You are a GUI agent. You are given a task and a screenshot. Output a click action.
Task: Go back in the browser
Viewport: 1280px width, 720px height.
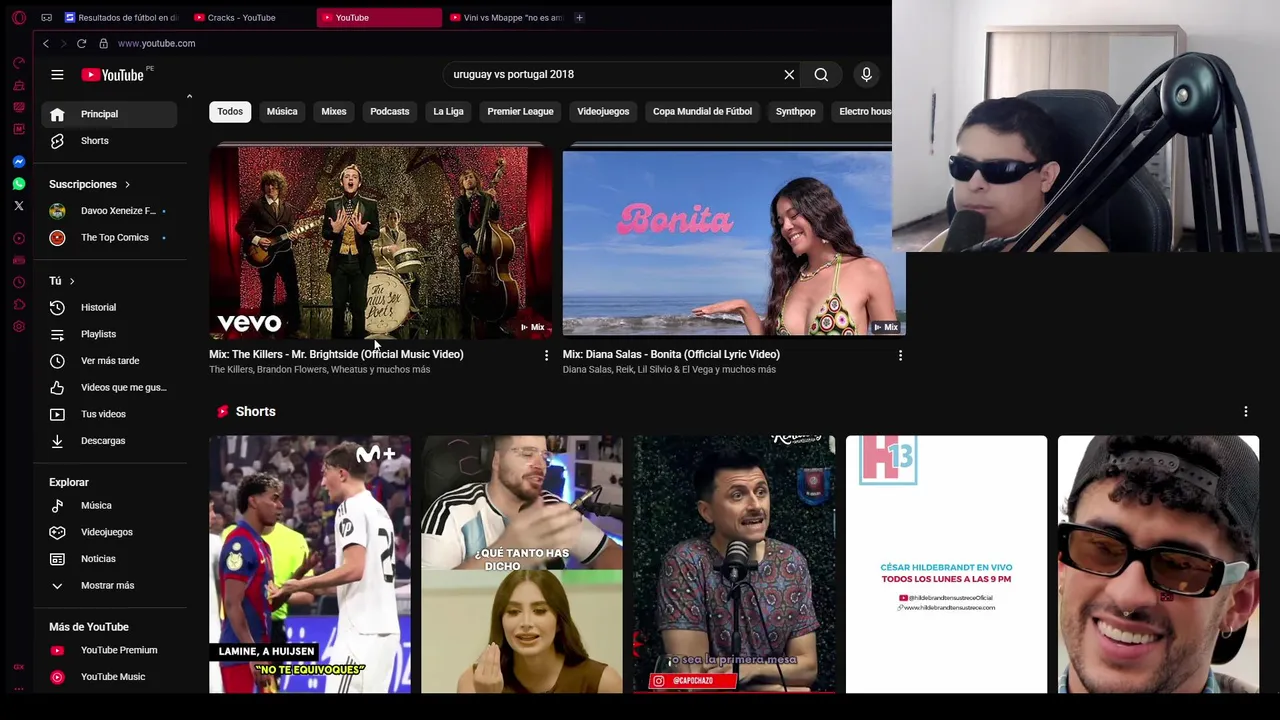click(x=45, y=44)
